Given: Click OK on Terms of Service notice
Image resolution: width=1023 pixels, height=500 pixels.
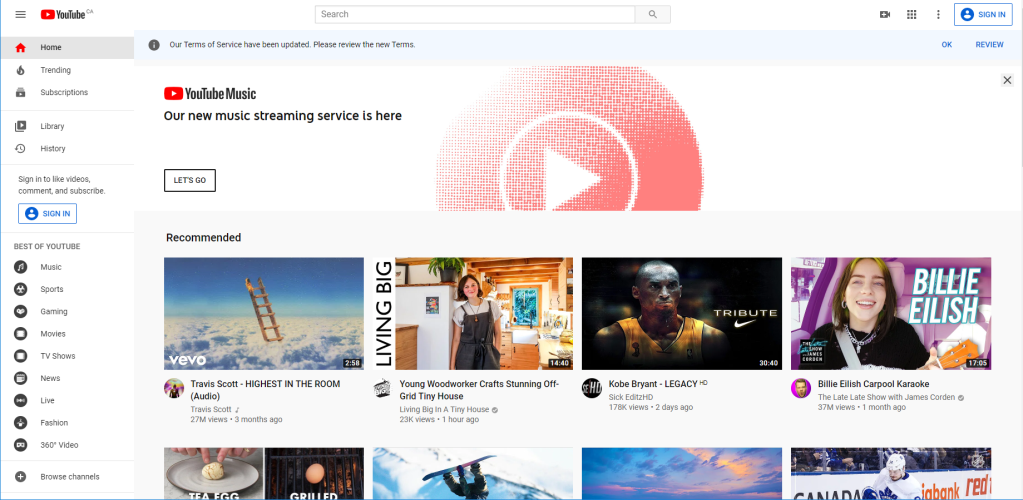Looking at the screenshot, I should tap(947, 45).
